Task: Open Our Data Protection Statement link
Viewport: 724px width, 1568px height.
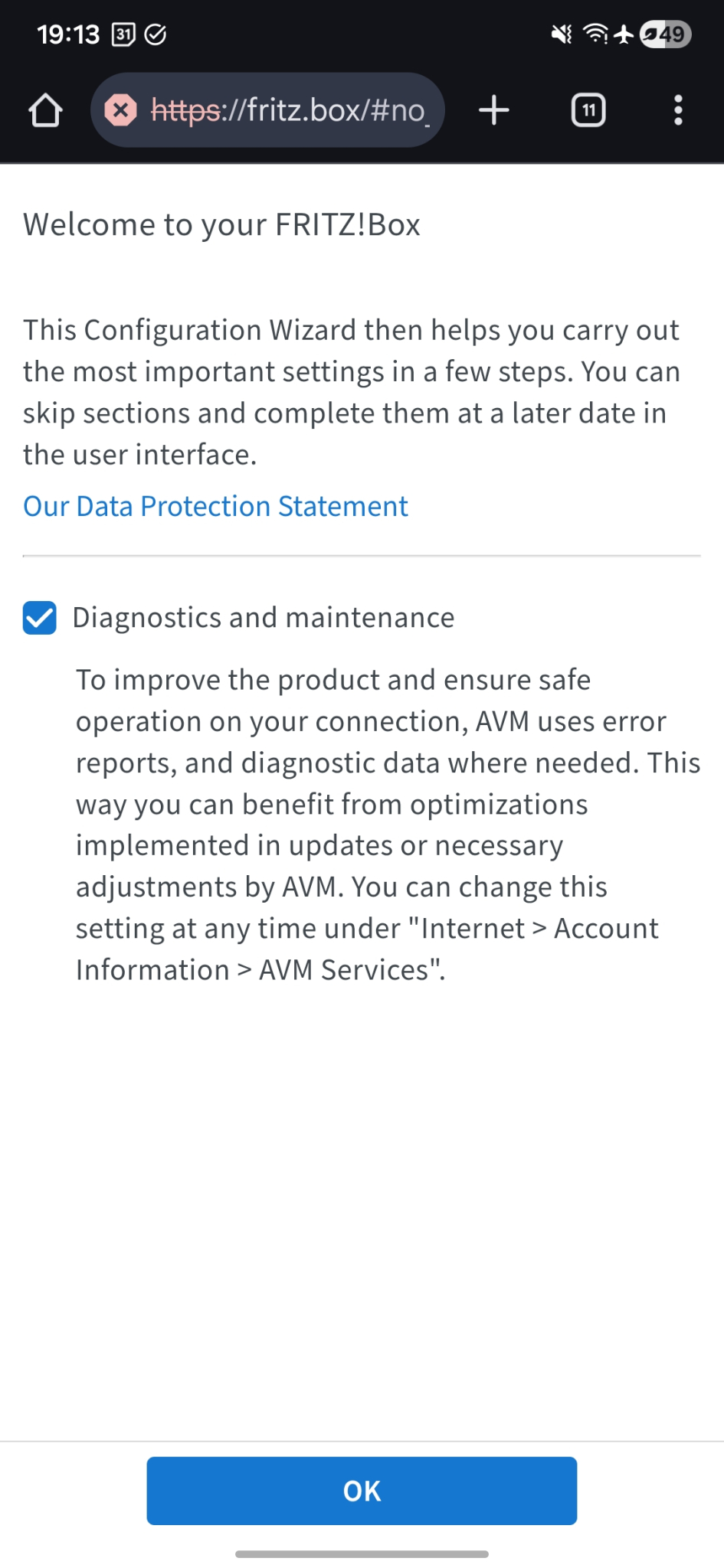Action: [215, 506]
